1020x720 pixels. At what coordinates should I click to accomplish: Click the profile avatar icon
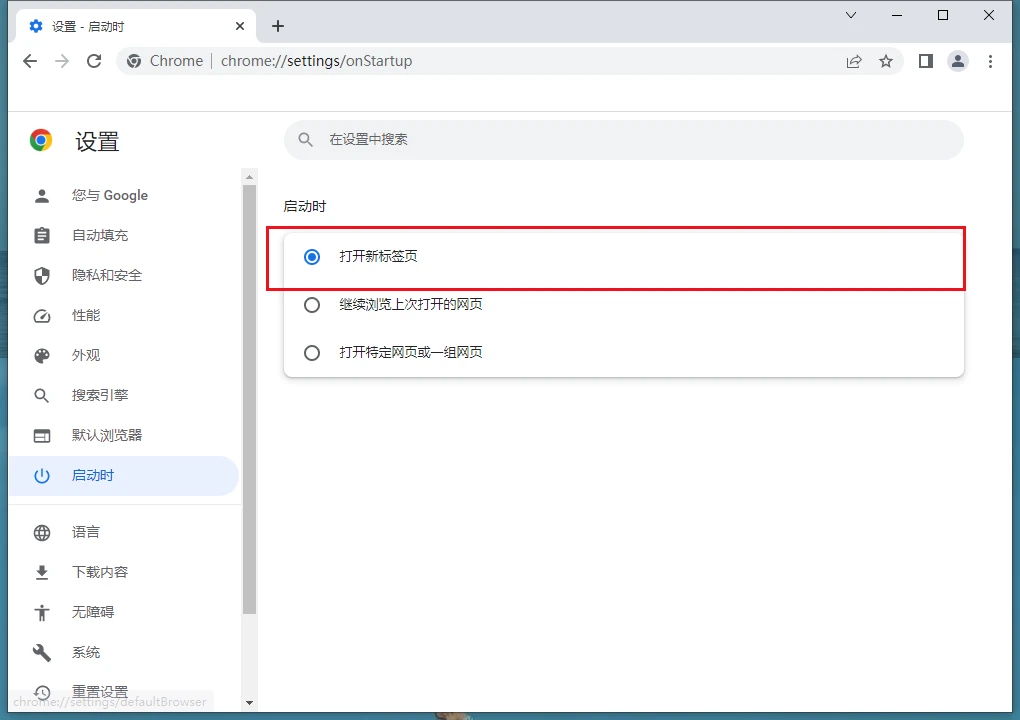(x=958, y=61)
